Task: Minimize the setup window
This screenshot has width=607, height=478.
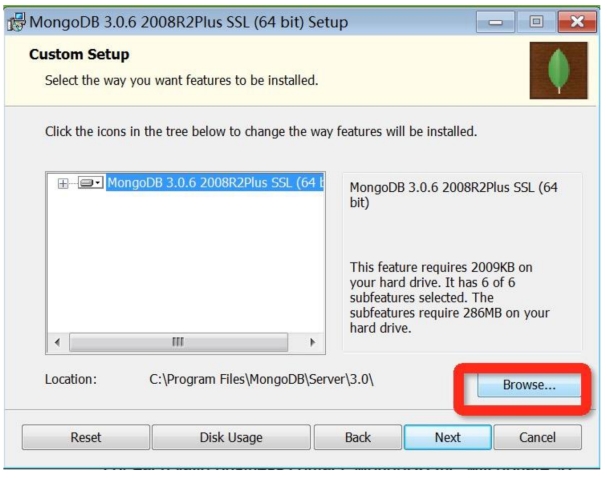Action: 495,22
